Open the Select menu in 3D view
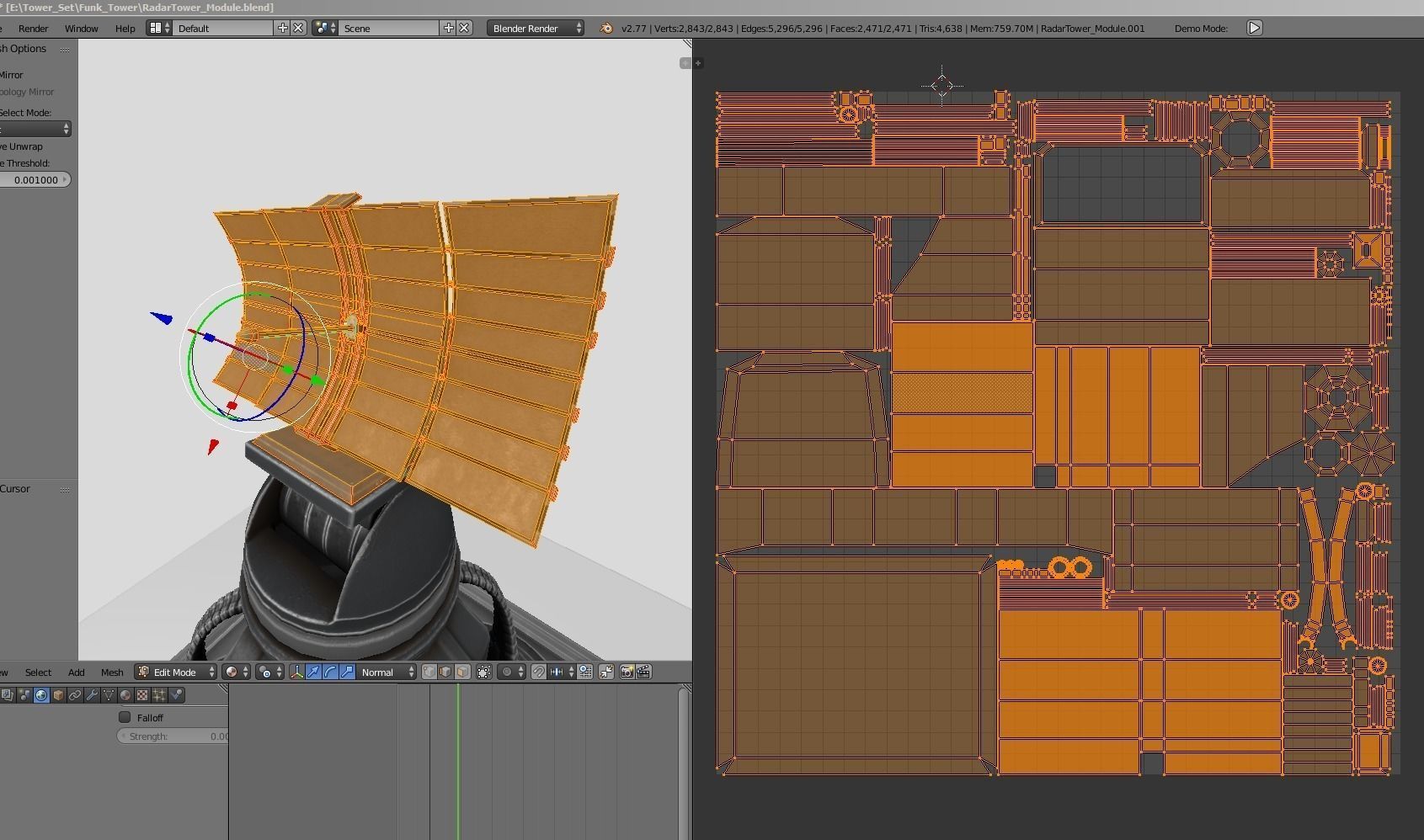The width and height of the screenshot is (1424, 840). [x=38, y=673]
